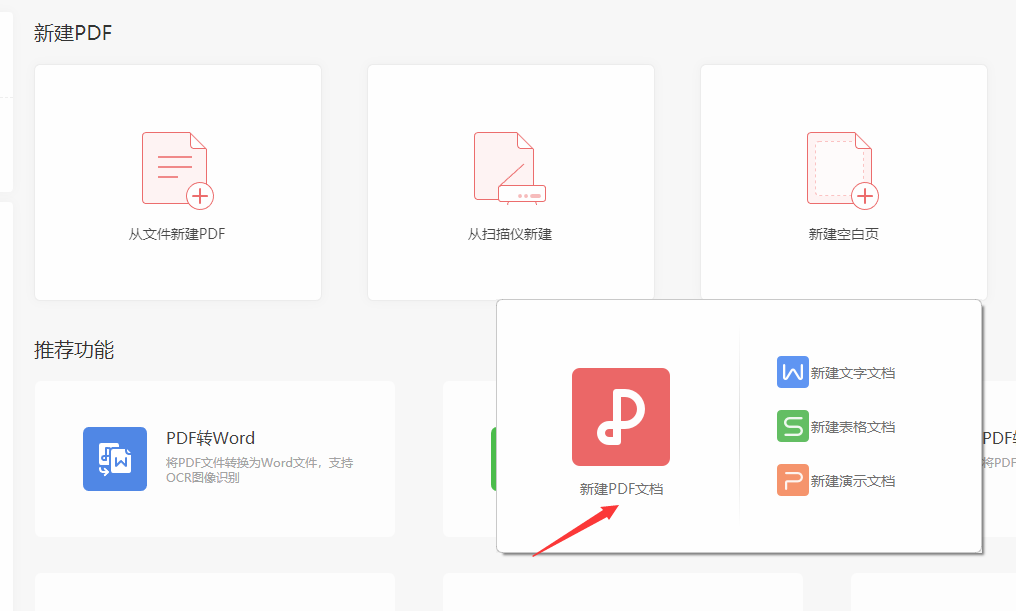1016x611 pixels.
Task: Choose the 新建表格文档 text label
Action: [852, 427]
